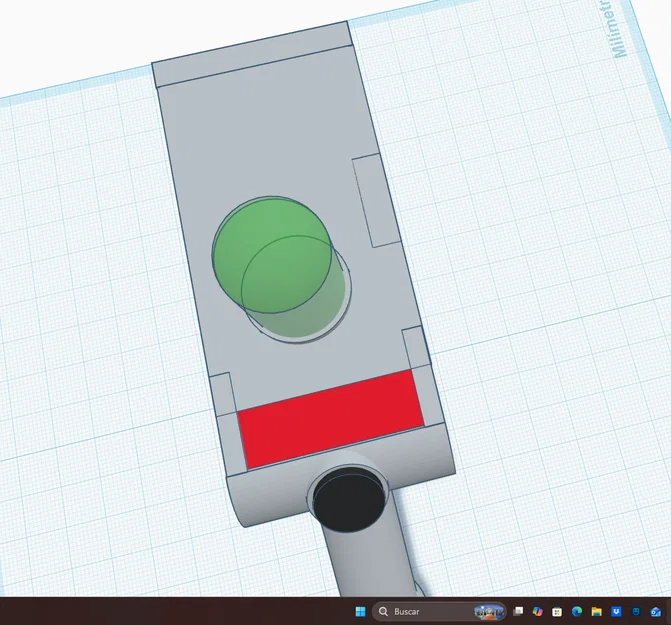Select the narrow strip at the model's top edge
This screenshot has height=625, width=671.
(252, 54)
